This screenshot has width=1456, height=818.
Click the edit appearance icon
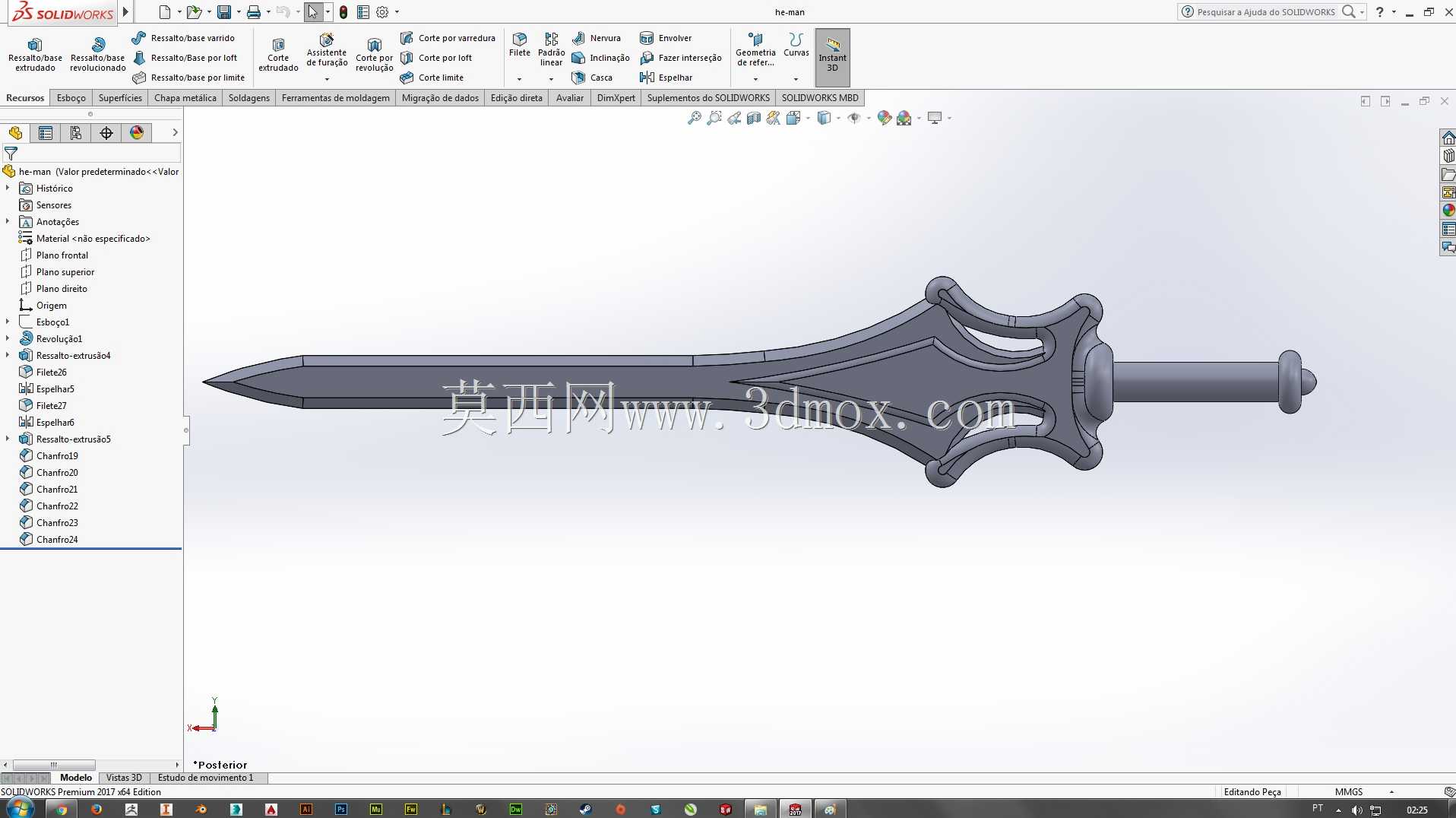884,118
